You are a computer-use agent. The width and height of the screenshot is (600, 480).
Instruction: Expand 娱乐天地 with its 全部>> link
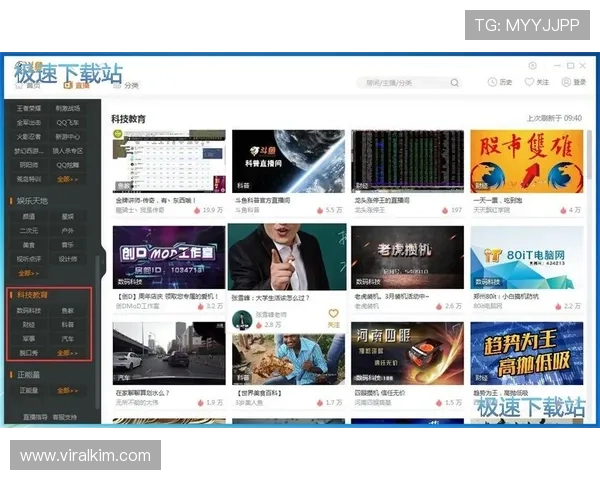[x=28, y=273]
